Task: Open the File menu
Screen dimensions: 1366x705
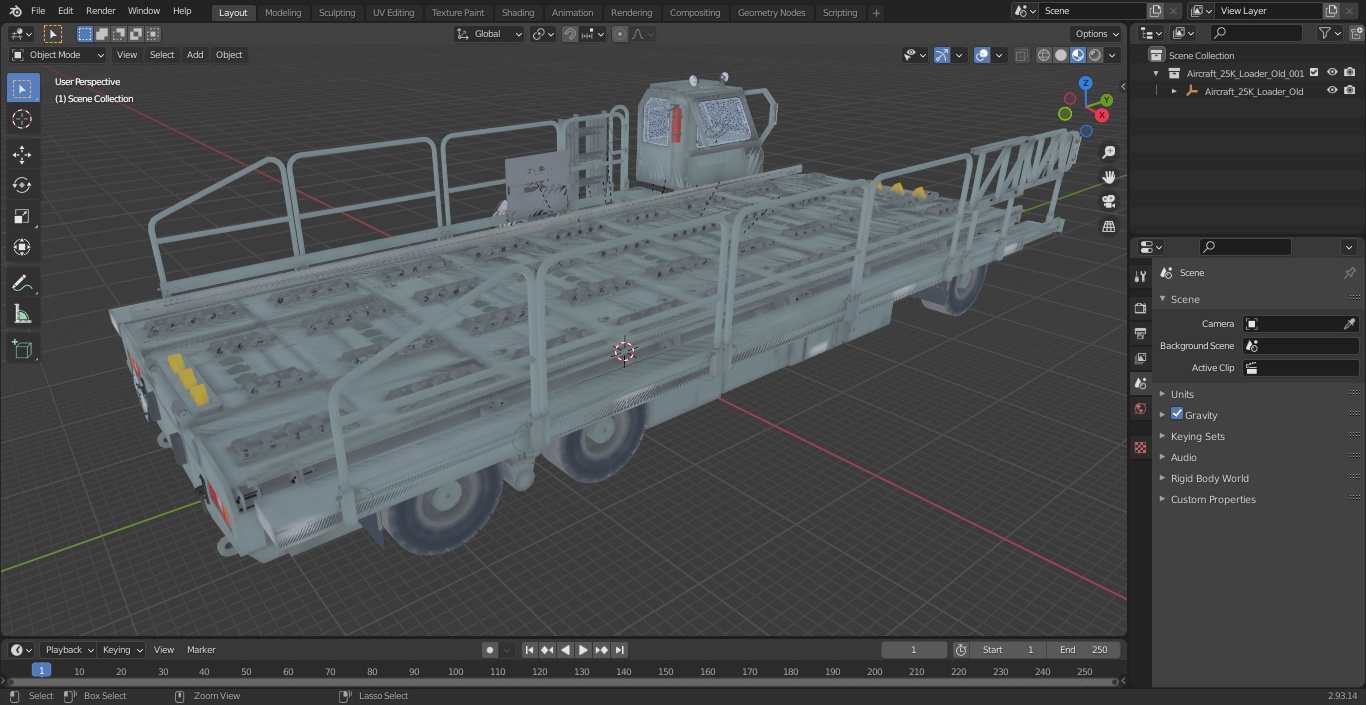Action: [x=38, y=11]
